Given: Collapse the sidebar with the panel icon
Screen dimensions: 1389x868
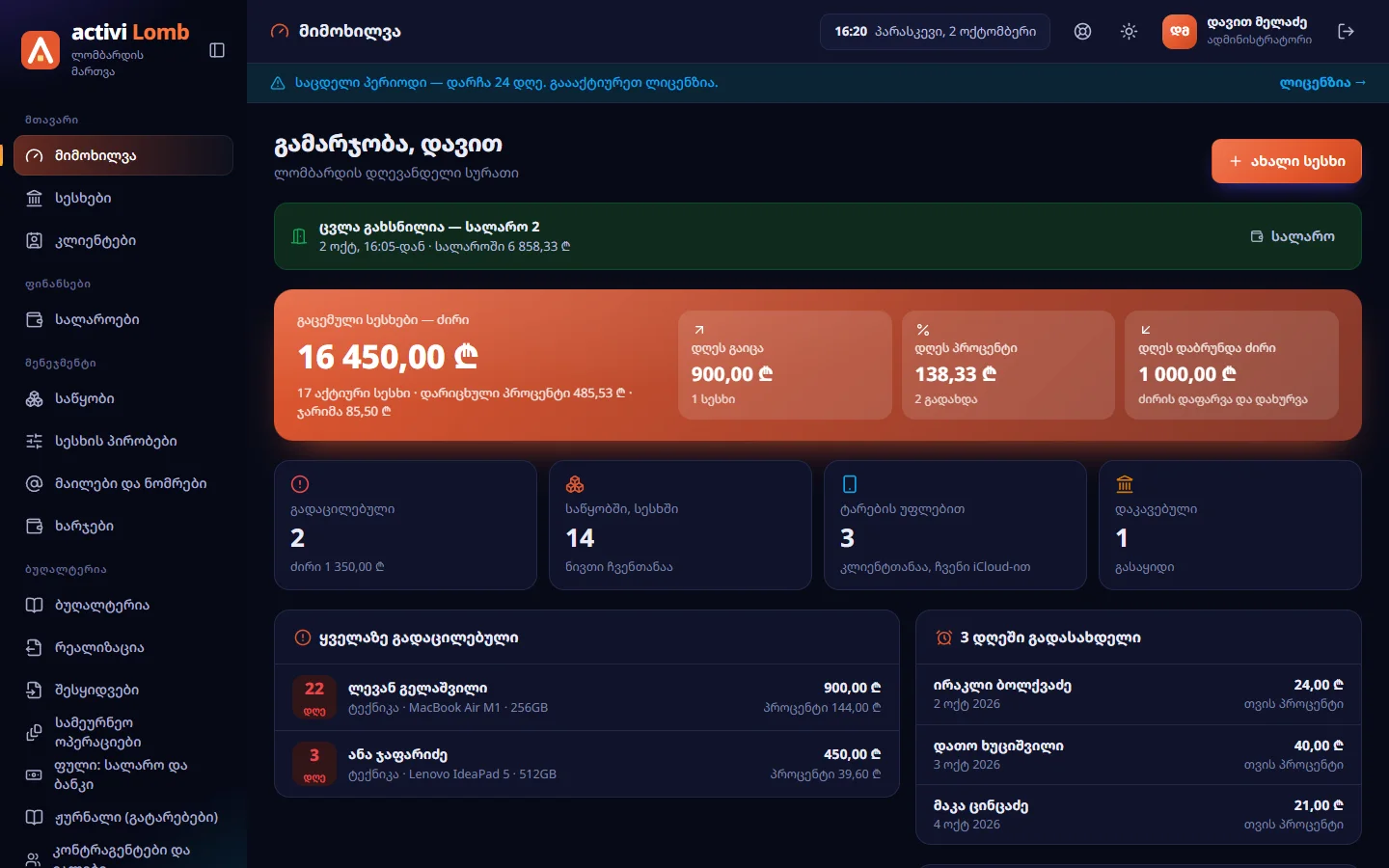Looking at the screenshot, I should coord(217,50).
